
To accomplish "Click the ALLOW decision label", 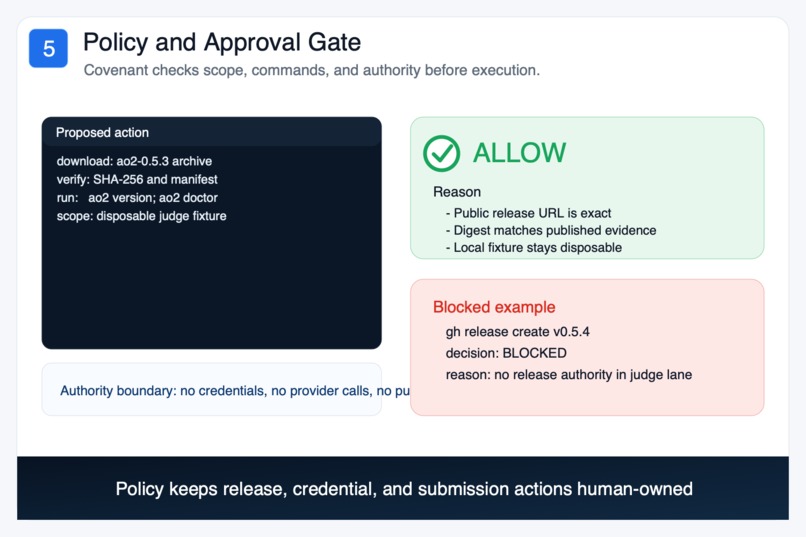I will point(519,153).
